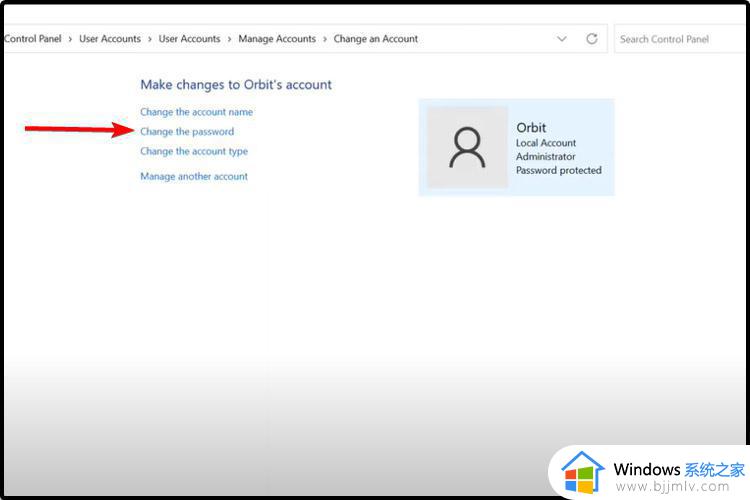Go to Control Panel breadcrumb

pos(33,39)
